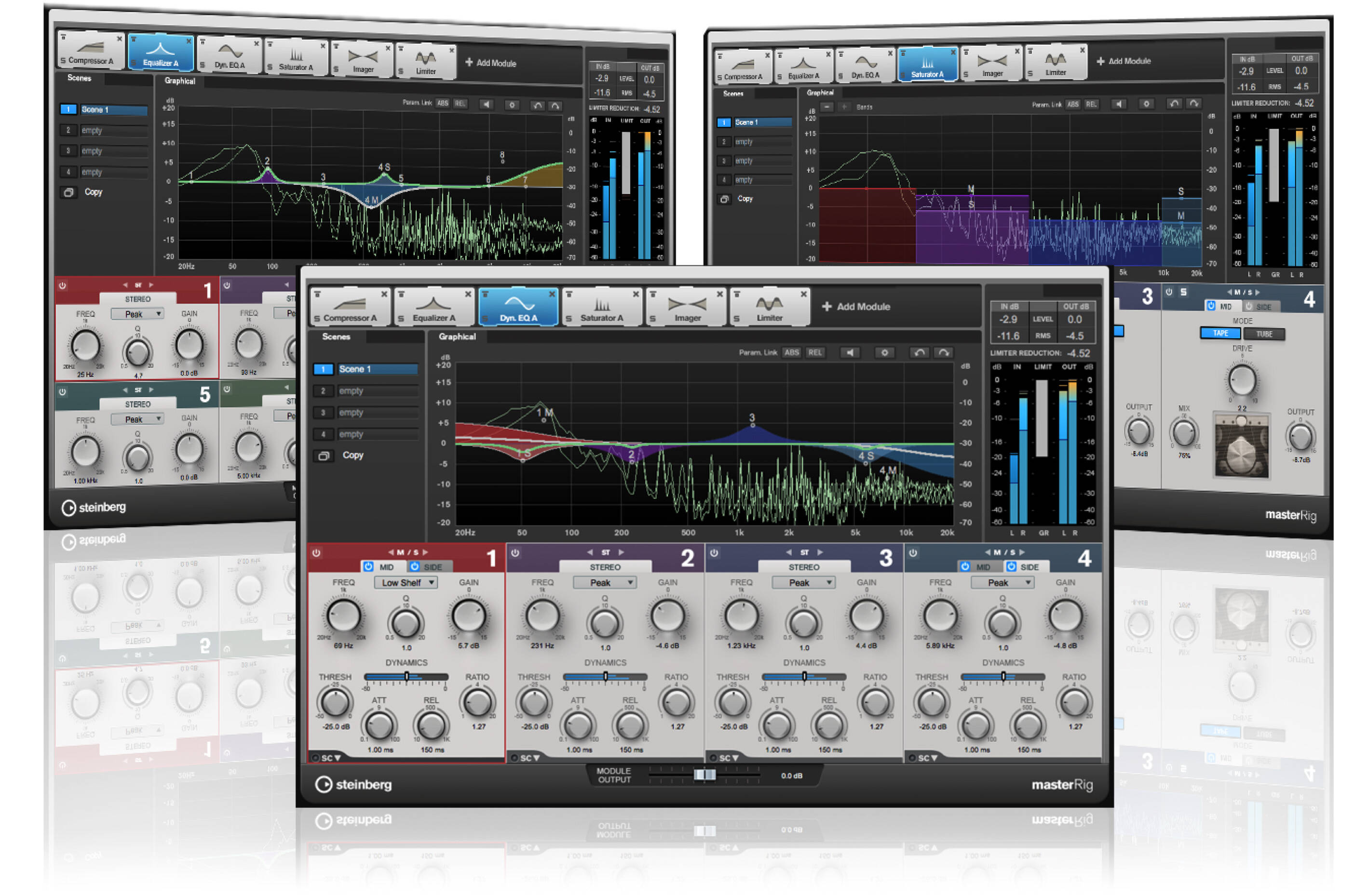The image size is (1368, 896).
Task: Solo the Compressor A module in Dyn. EQ window
Action: (x=317, y=319)
